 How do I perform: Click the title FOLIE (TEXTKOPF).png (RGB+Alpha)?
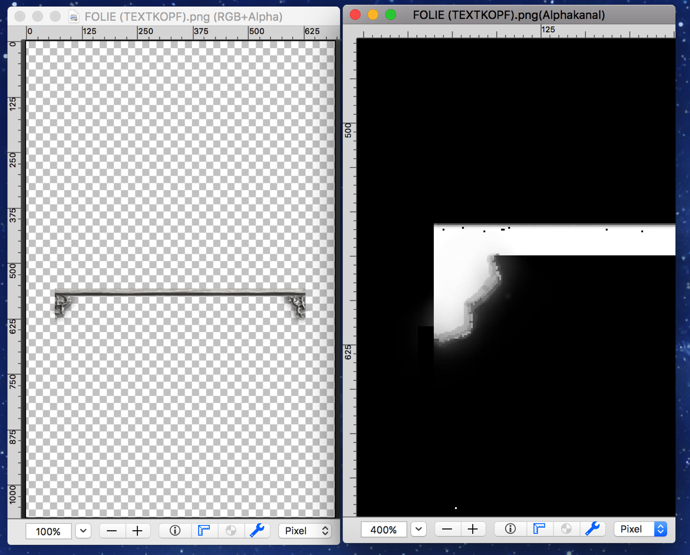(183, 17)
